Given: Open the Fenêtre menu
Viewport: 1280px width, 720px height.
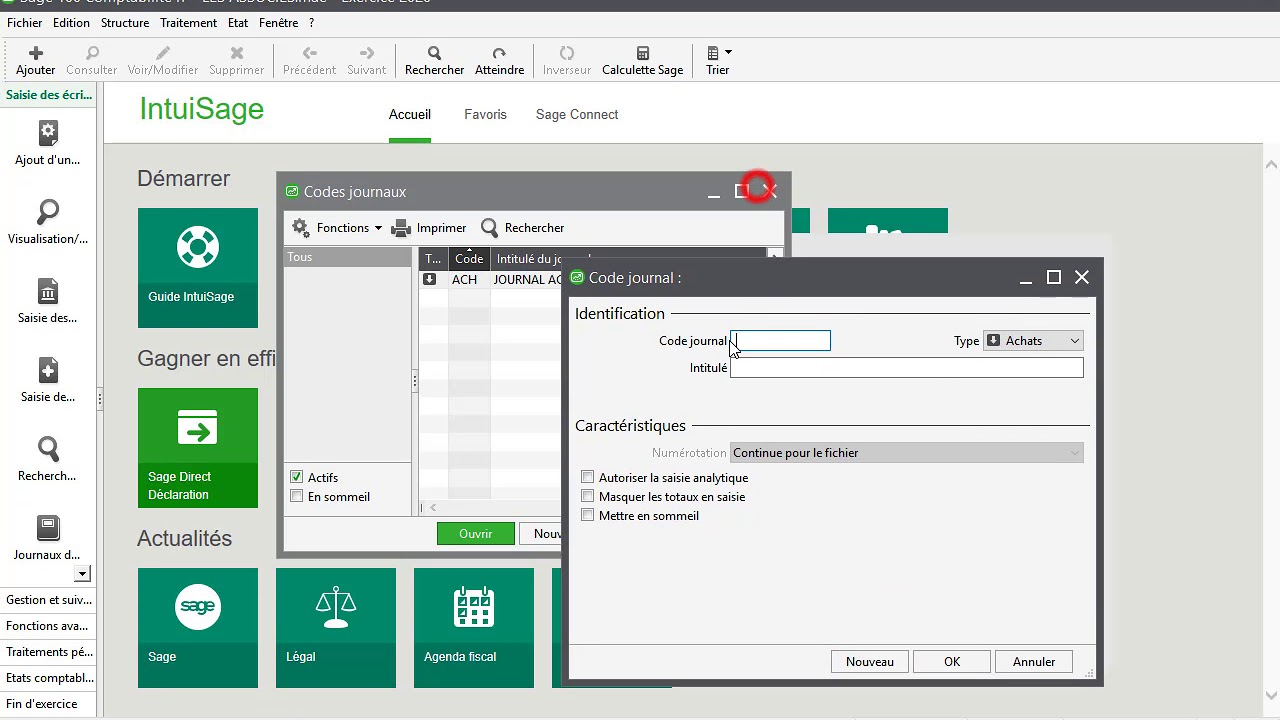Looking at the screenshot, I should [x=278, y=23].
